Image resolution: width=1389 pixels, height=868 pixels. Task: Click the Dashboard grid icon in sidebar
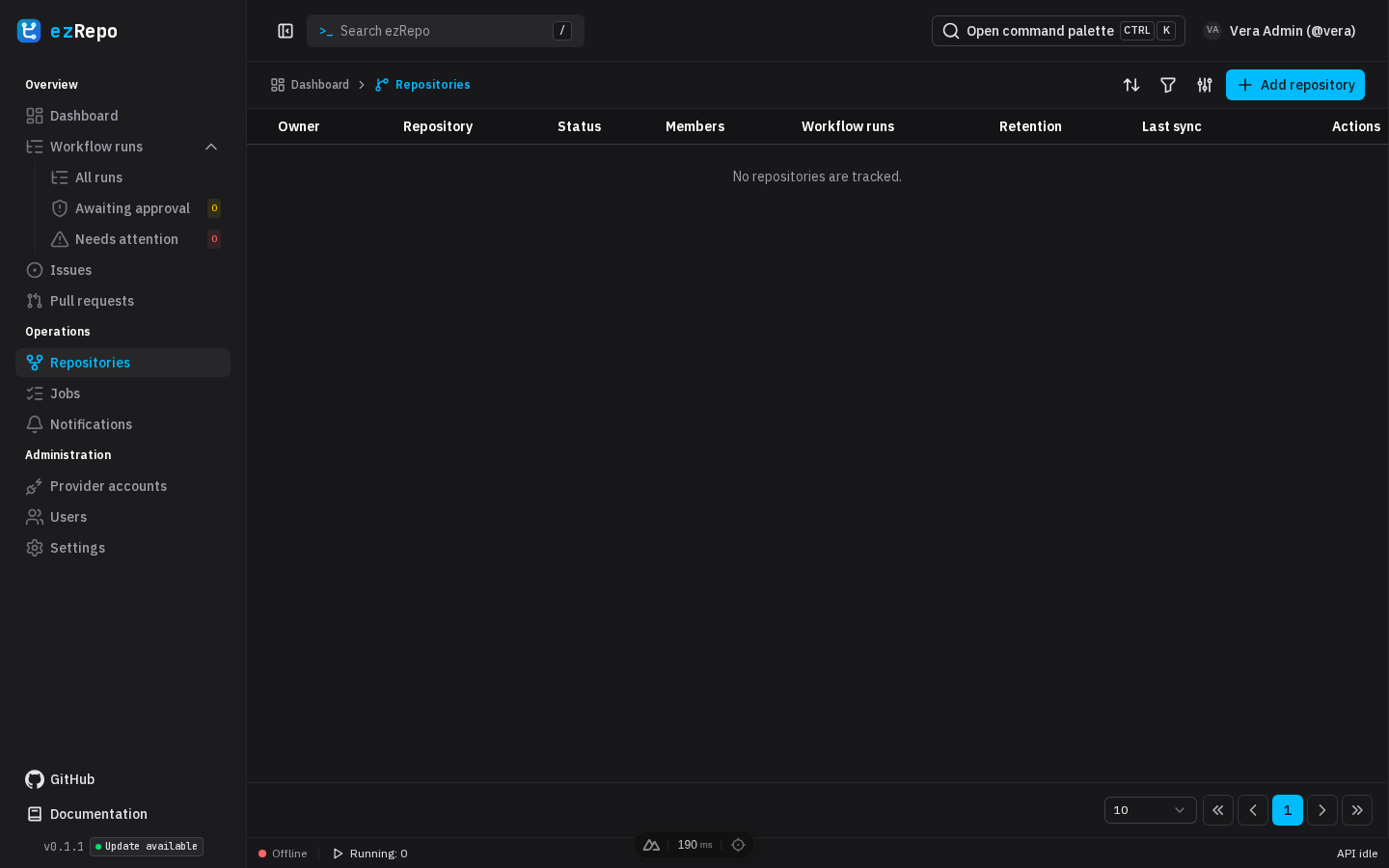click(x=35, y=116)
